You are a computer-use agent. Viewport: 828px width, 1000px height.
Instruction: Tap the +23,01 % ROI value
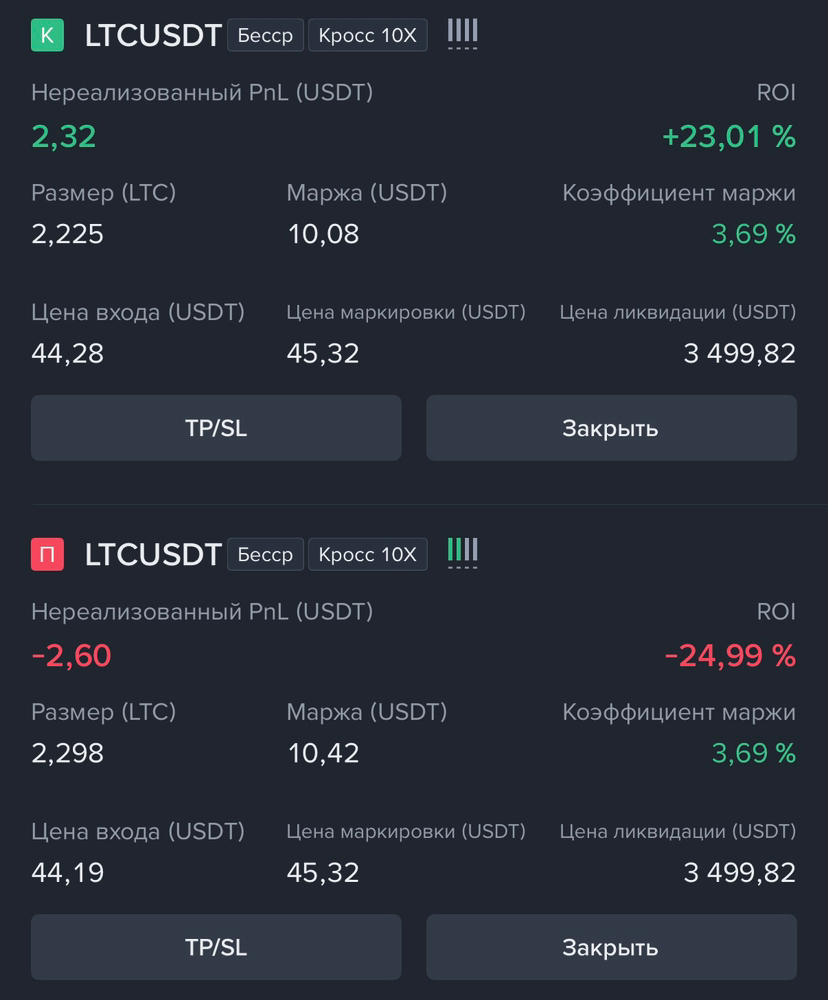coord(729,136)
